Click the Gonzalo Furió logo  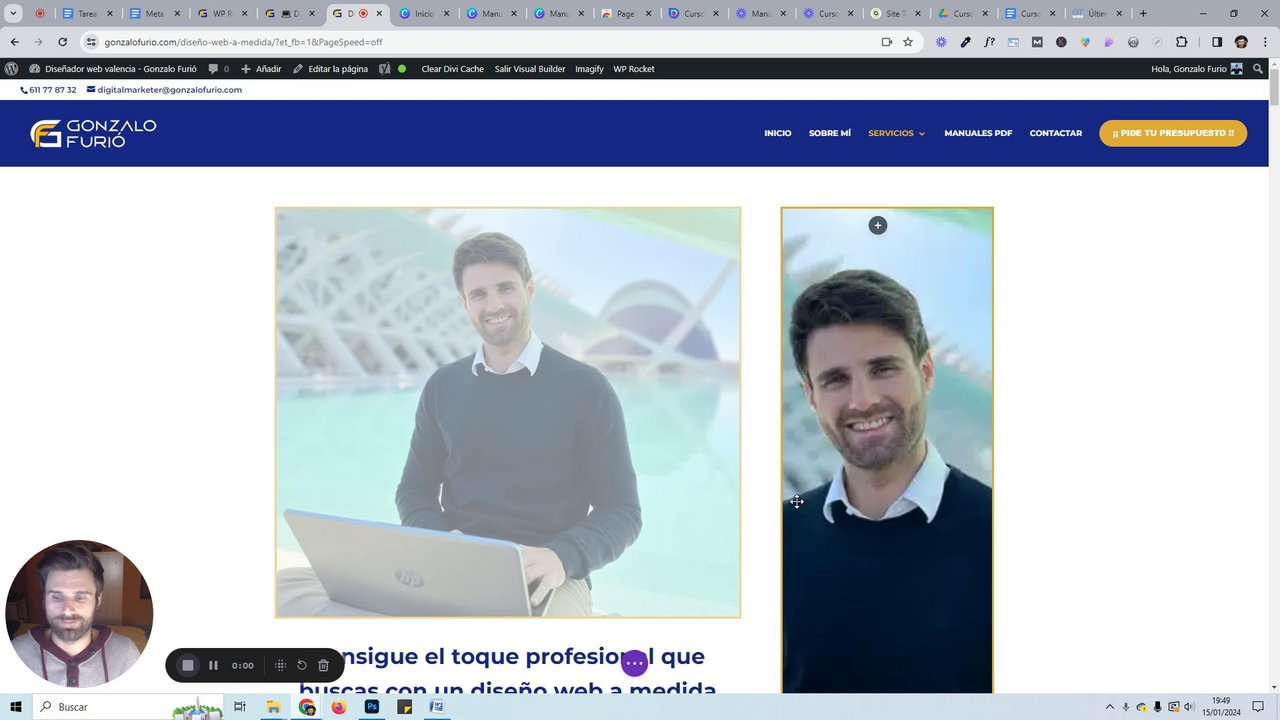[93, 133]
